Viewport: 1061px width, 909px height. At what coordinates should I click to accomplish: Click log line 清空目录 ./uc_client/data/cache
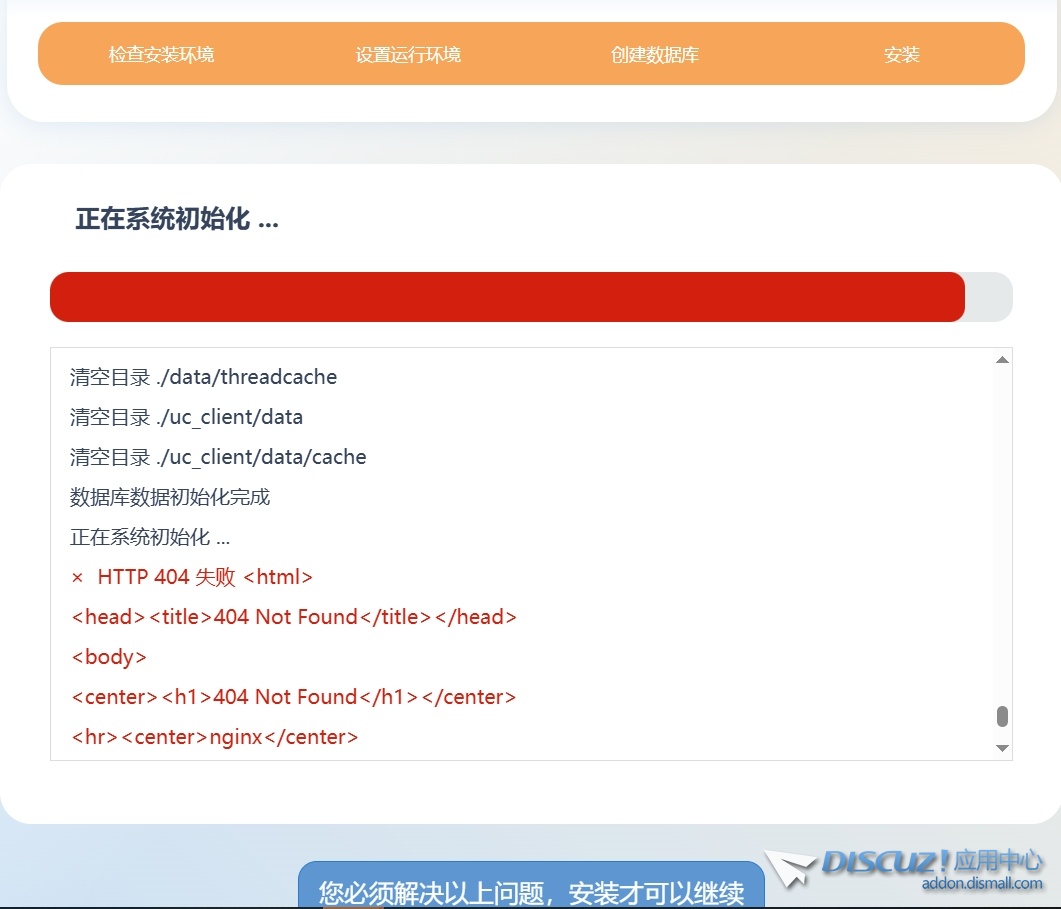coord(218,457)
